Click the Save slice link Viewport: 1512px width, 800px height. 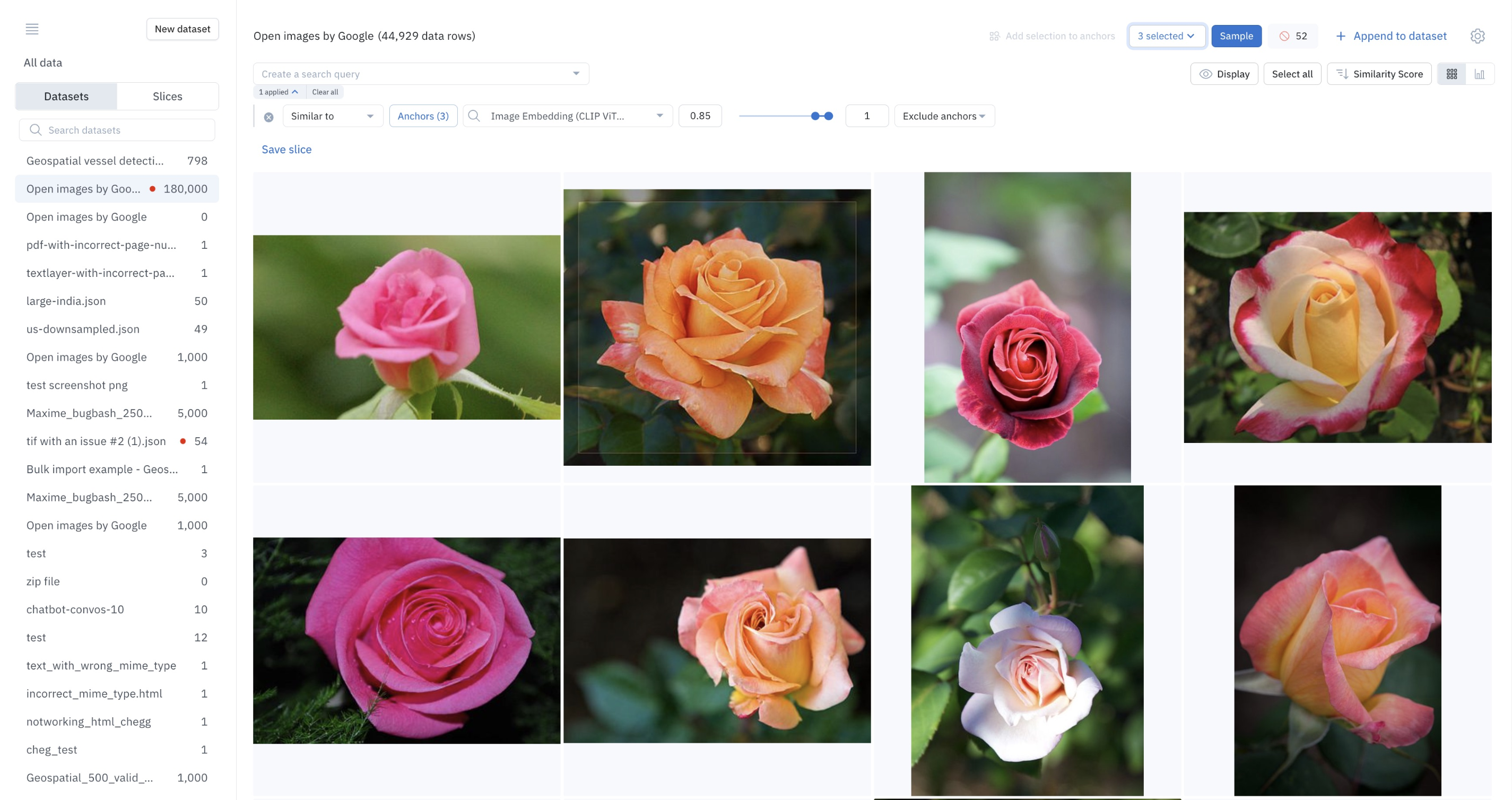(x=286, y=149)
